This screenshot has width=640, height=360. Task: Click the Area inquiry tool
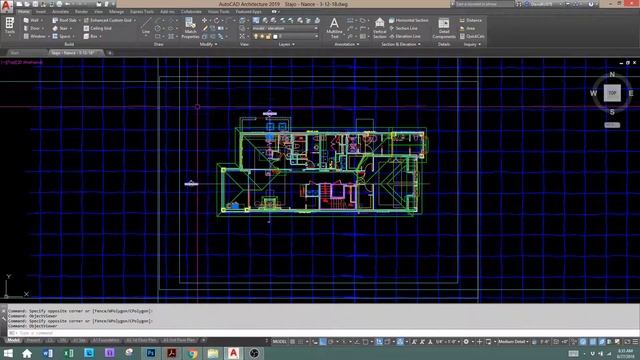coord(467,28)
